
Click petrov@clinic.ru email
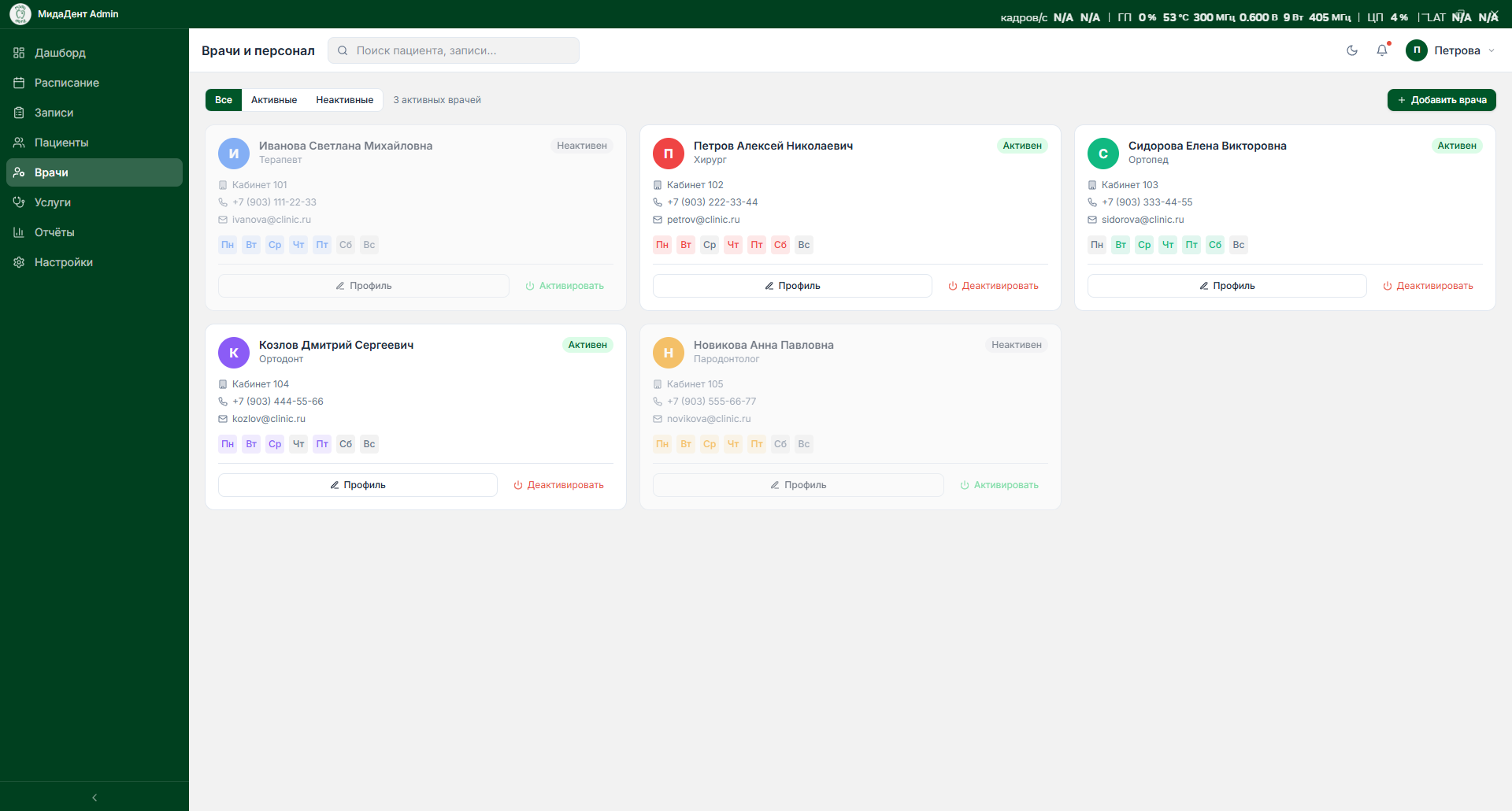click(703, 220)
